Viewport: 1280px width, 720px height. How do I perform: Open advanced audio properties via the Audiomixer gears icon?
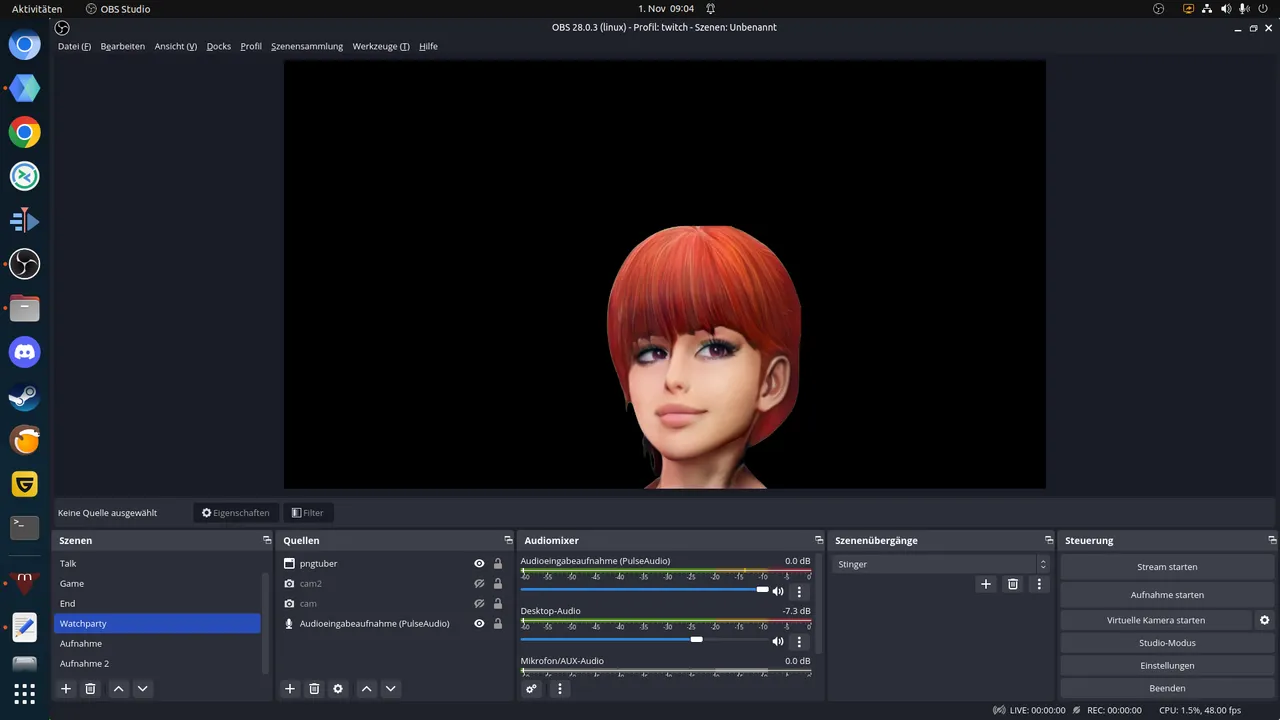(532, 689)
